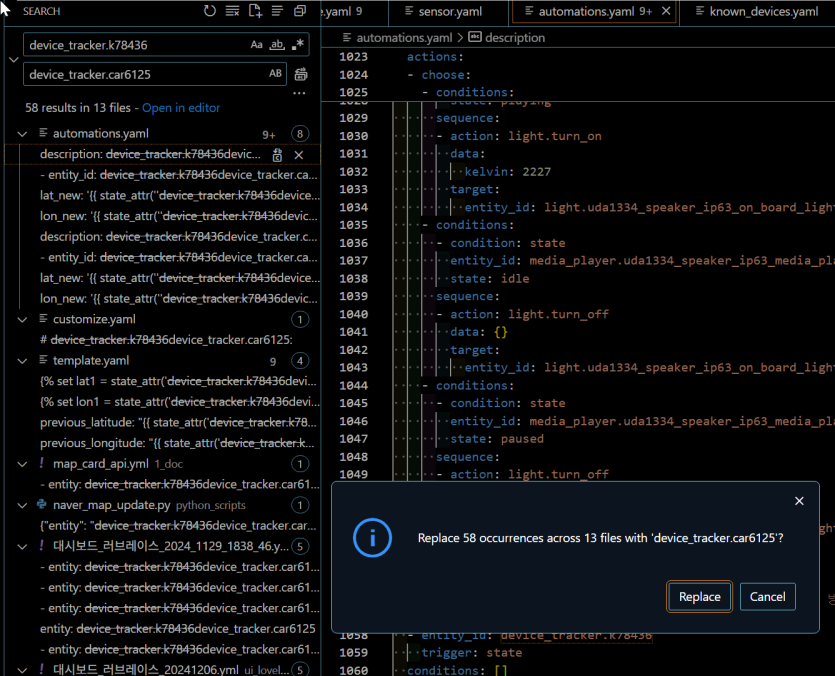835x676 pixels.
Task: Collapse all search results
Action: [x=300, y=11]
